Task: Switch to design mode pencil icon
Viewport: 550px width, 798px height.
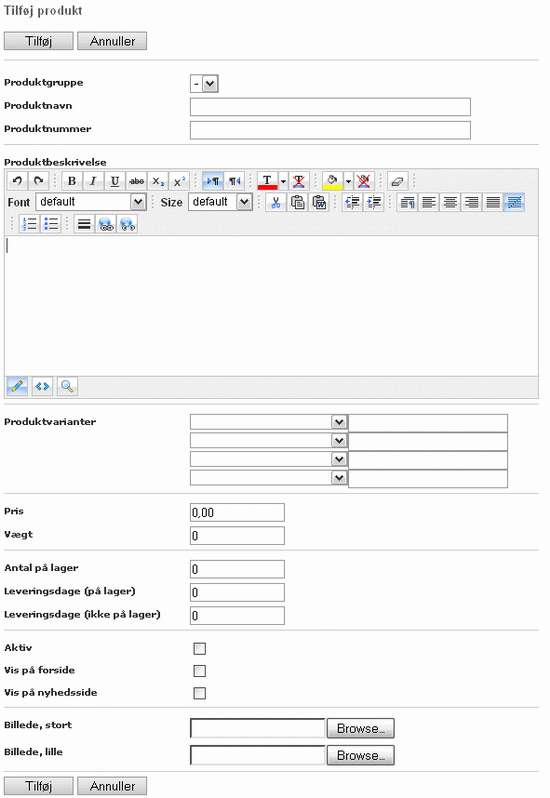Action: [17, 386]
